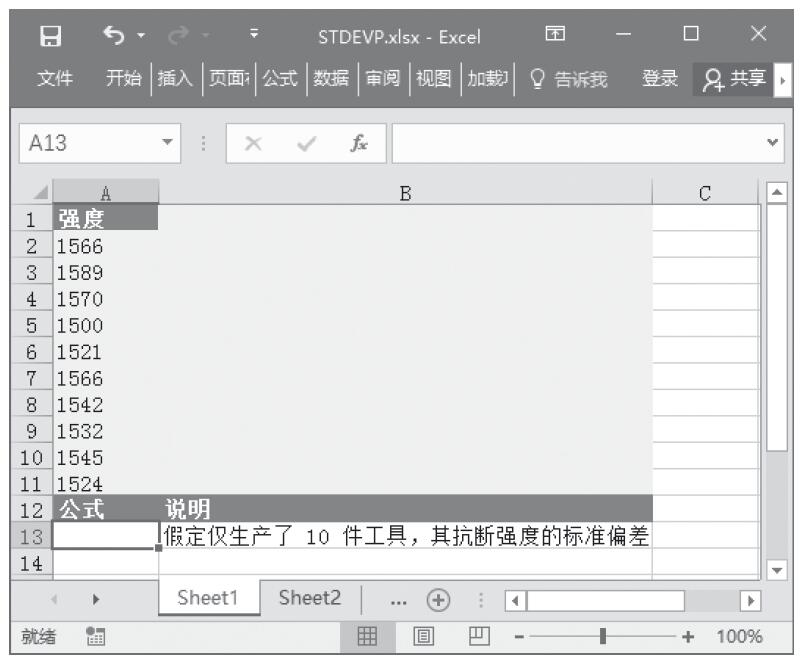This screenshot has height=665, width=801.
Task: Click the Undo arrow icon
Action: click(112, 37)
